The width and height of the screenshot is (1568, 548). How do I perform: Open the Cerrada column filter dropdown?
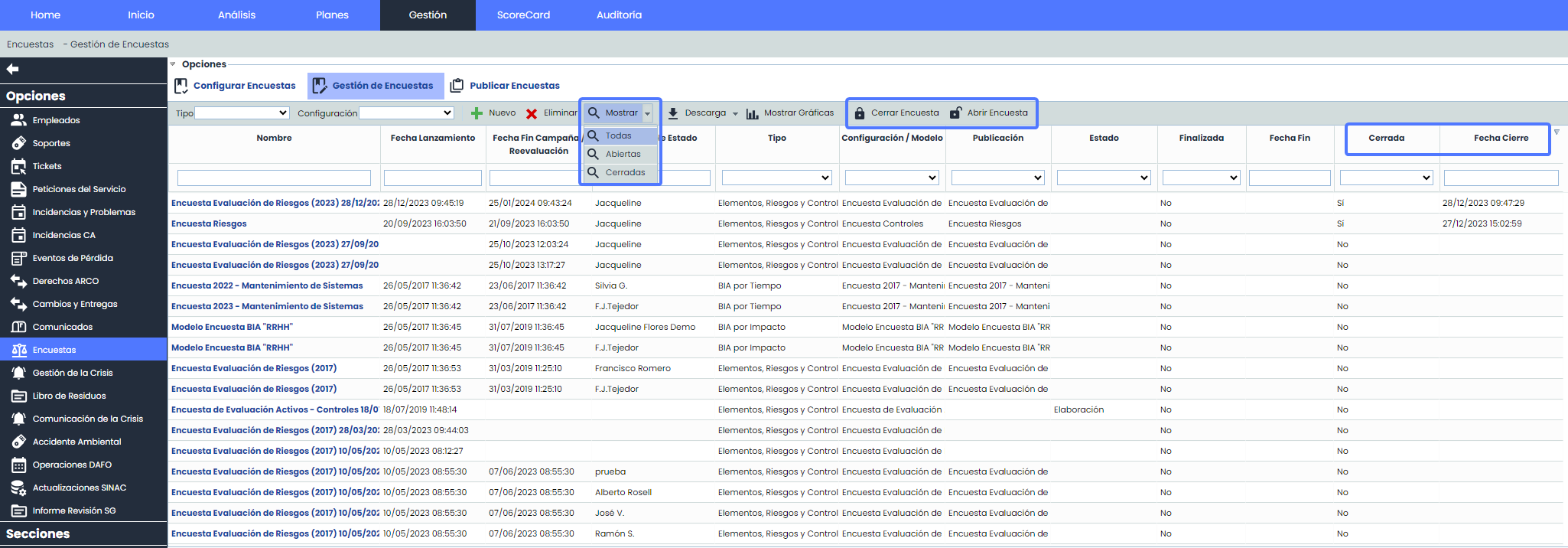coord(1386,178)
